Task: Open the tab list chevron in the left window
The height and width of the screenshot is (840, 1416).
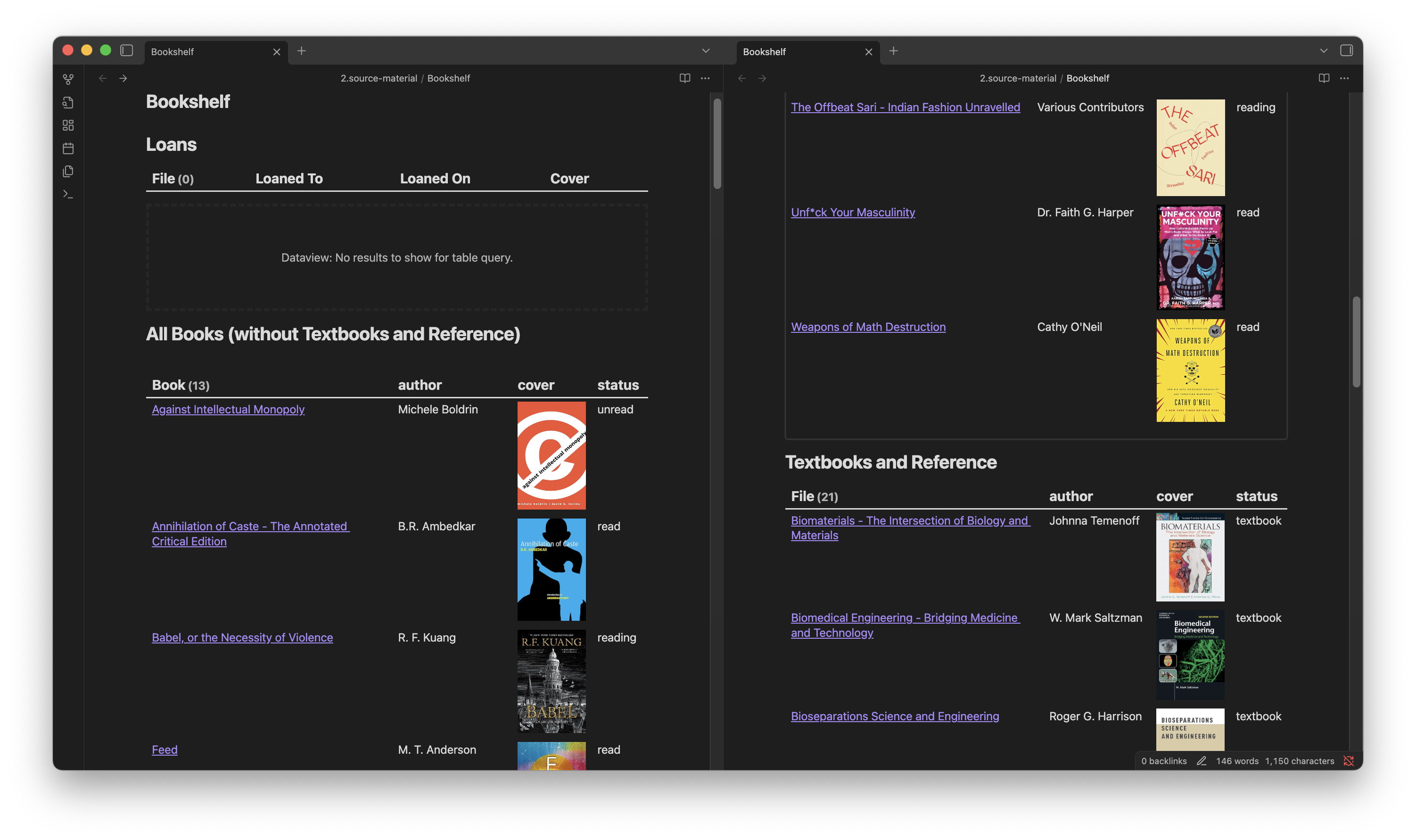Action: coord(705,50)
